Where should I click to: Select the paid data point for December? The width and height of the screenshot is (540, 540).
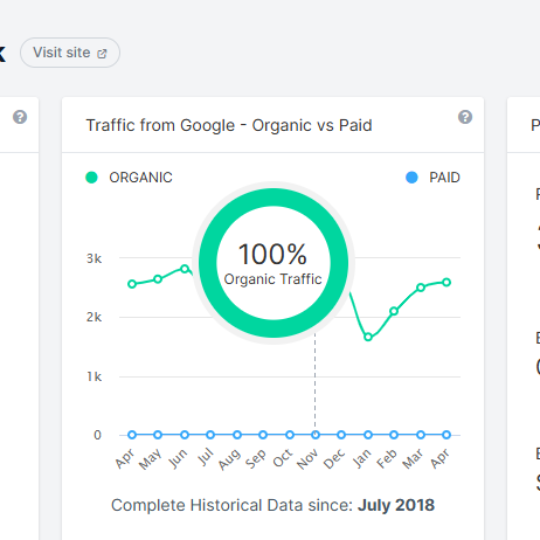[x=341, y=435]
